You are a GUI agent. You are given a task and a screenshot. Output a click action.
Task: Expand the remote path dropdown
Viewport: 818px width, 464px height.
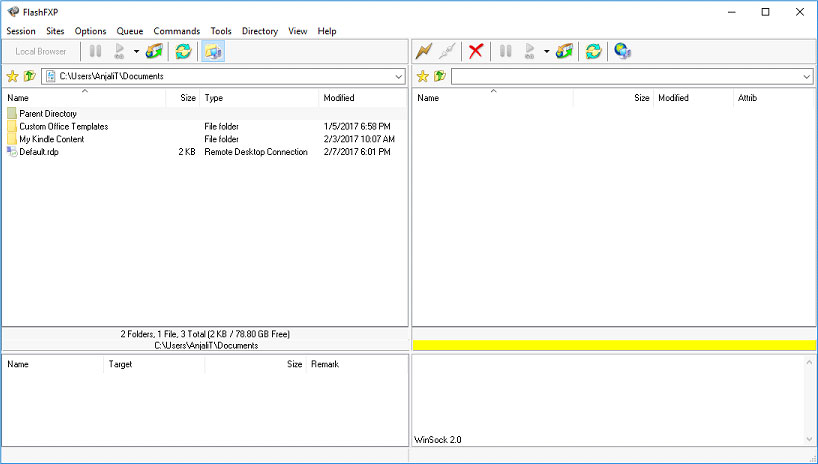[807, 77]
